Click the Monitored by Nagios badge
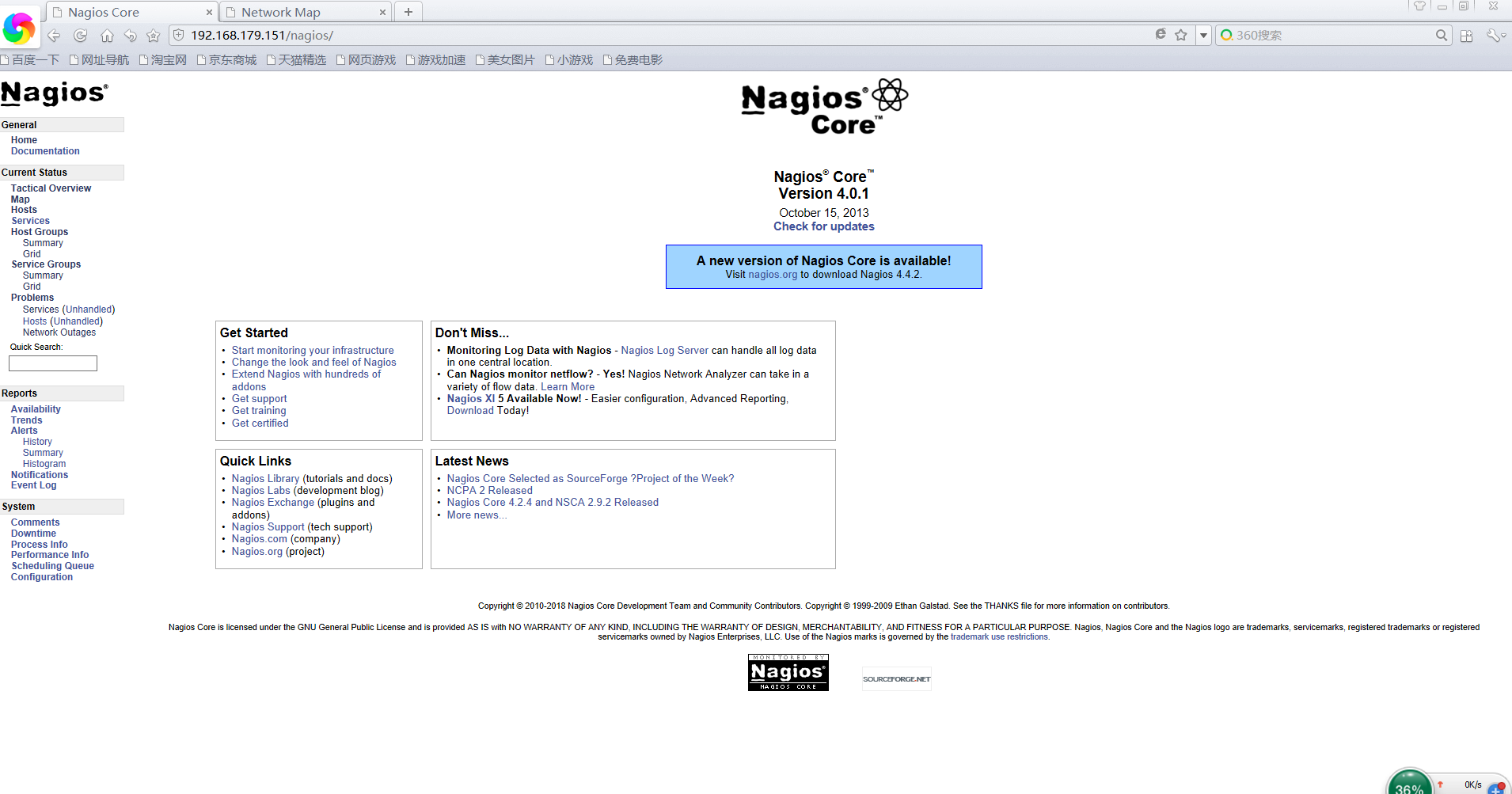Screen dimensions: 1512x794 click(788, 672)
